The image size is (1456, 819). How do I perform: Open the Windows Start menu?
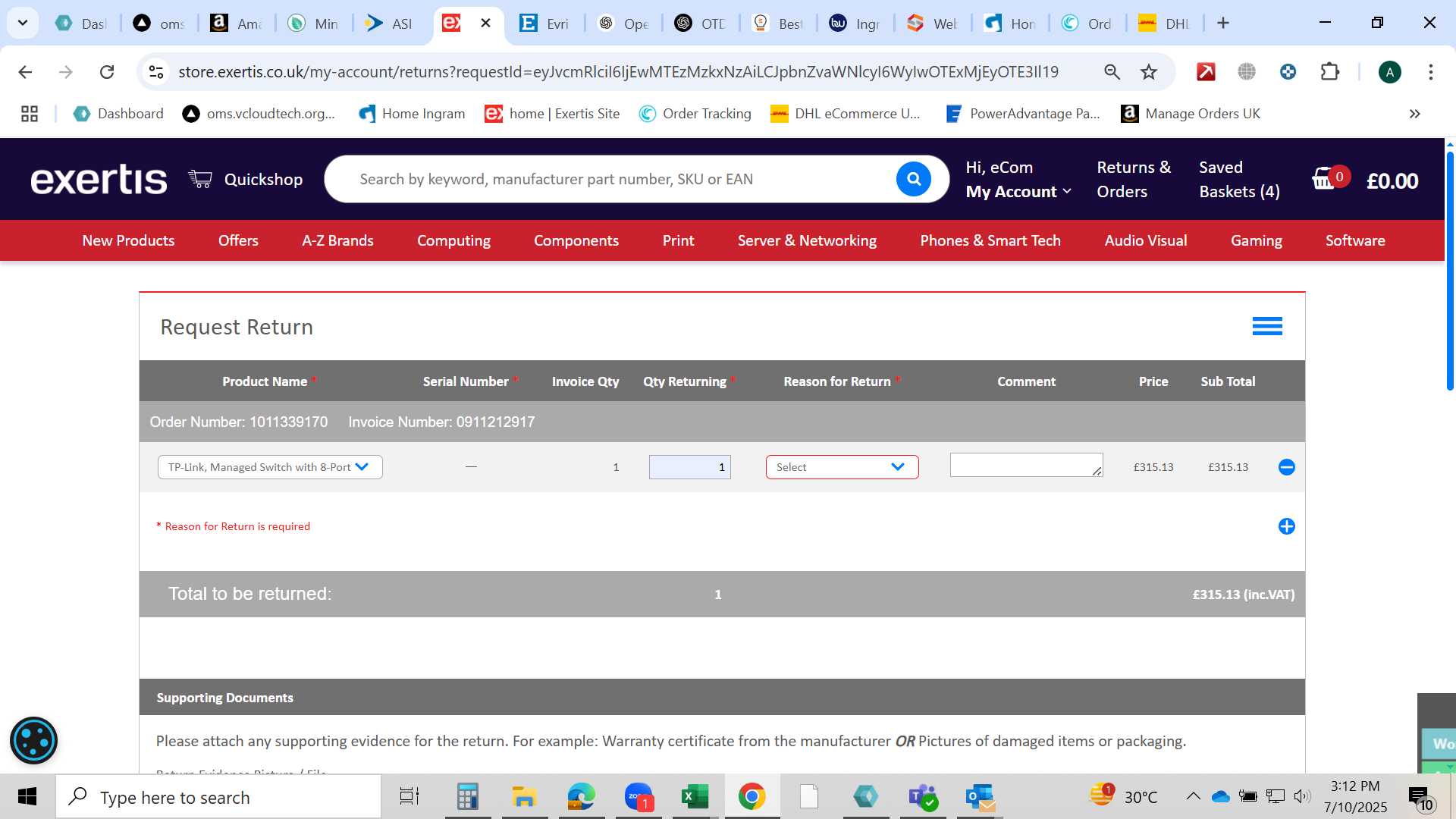[27, 796]
